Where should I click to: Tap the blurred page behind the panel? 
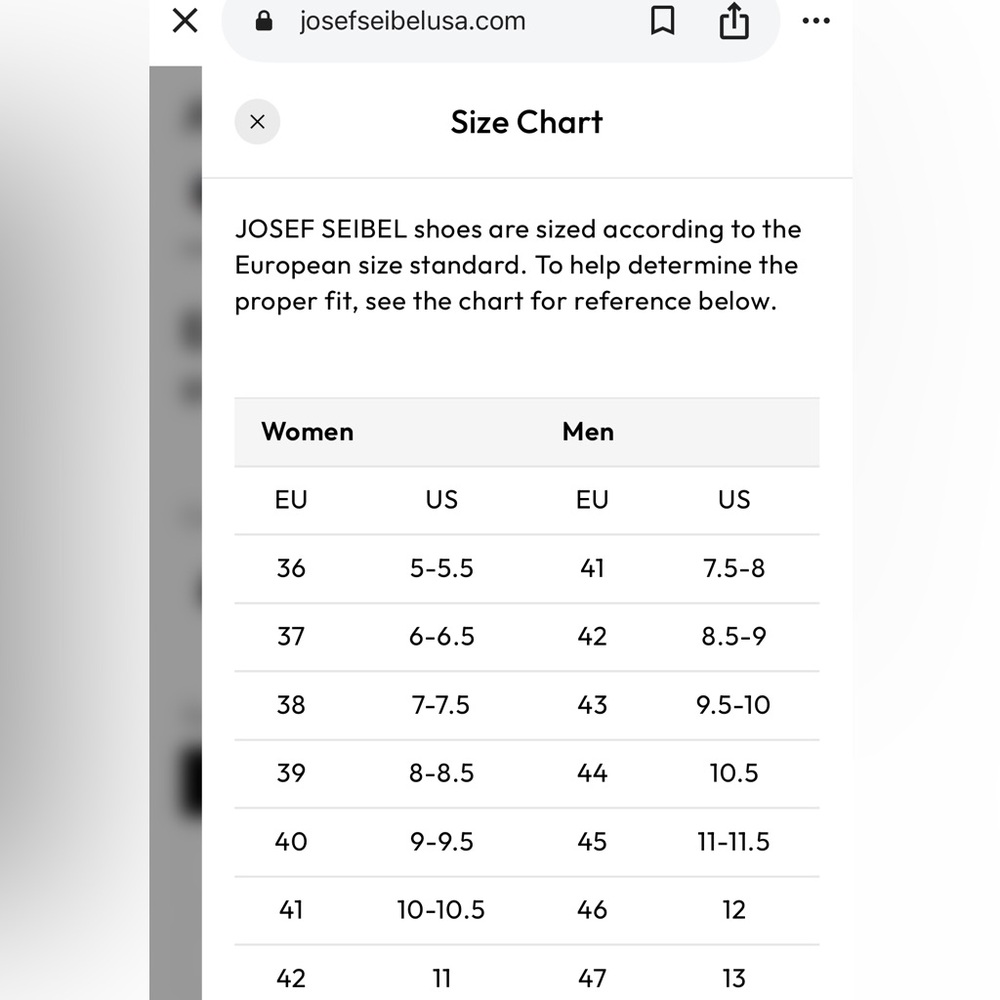click(175, 533)
